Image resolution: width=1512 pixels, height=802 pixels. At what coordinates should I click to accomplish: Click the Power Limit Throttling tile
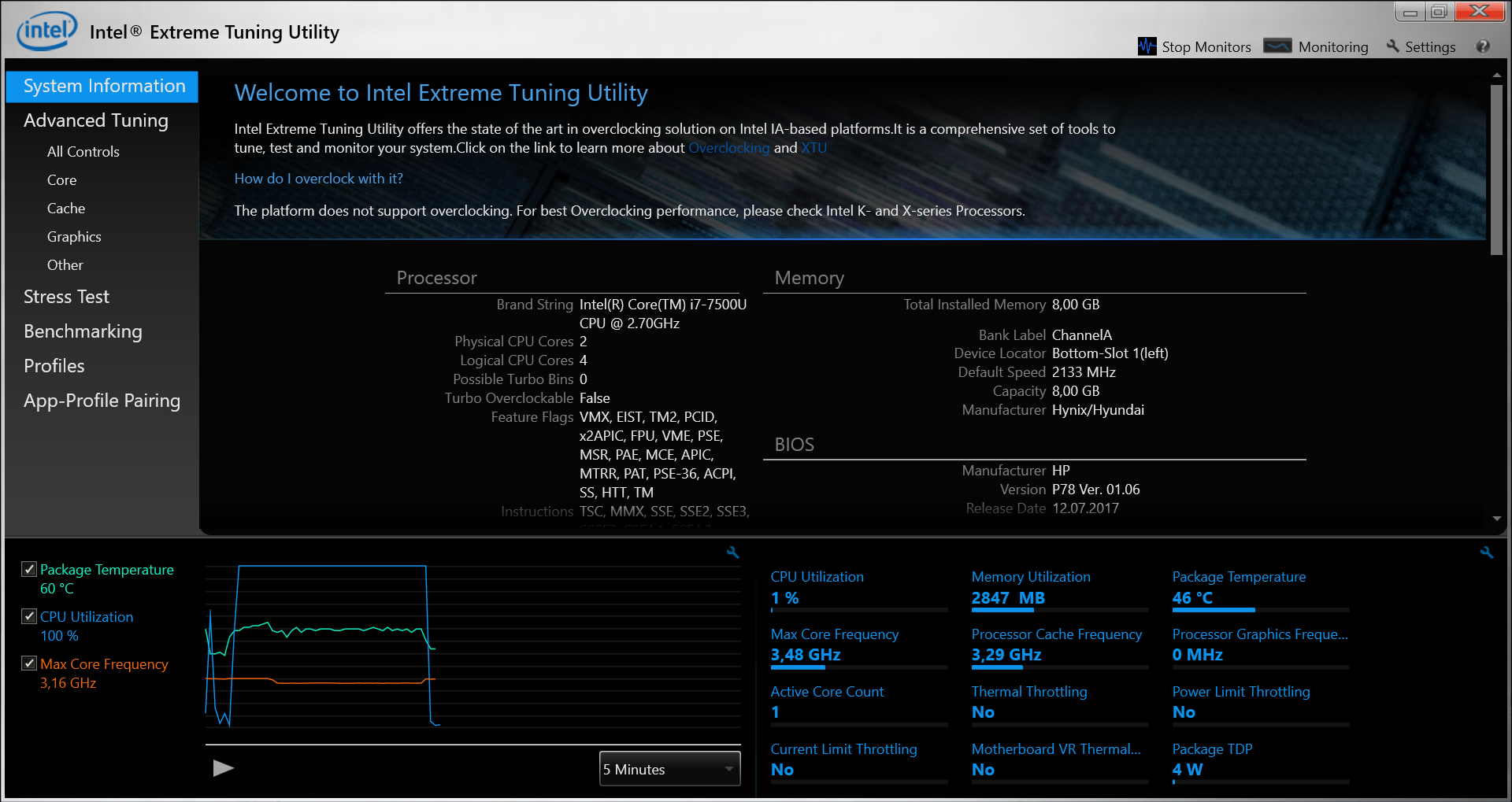[1261, 705]
